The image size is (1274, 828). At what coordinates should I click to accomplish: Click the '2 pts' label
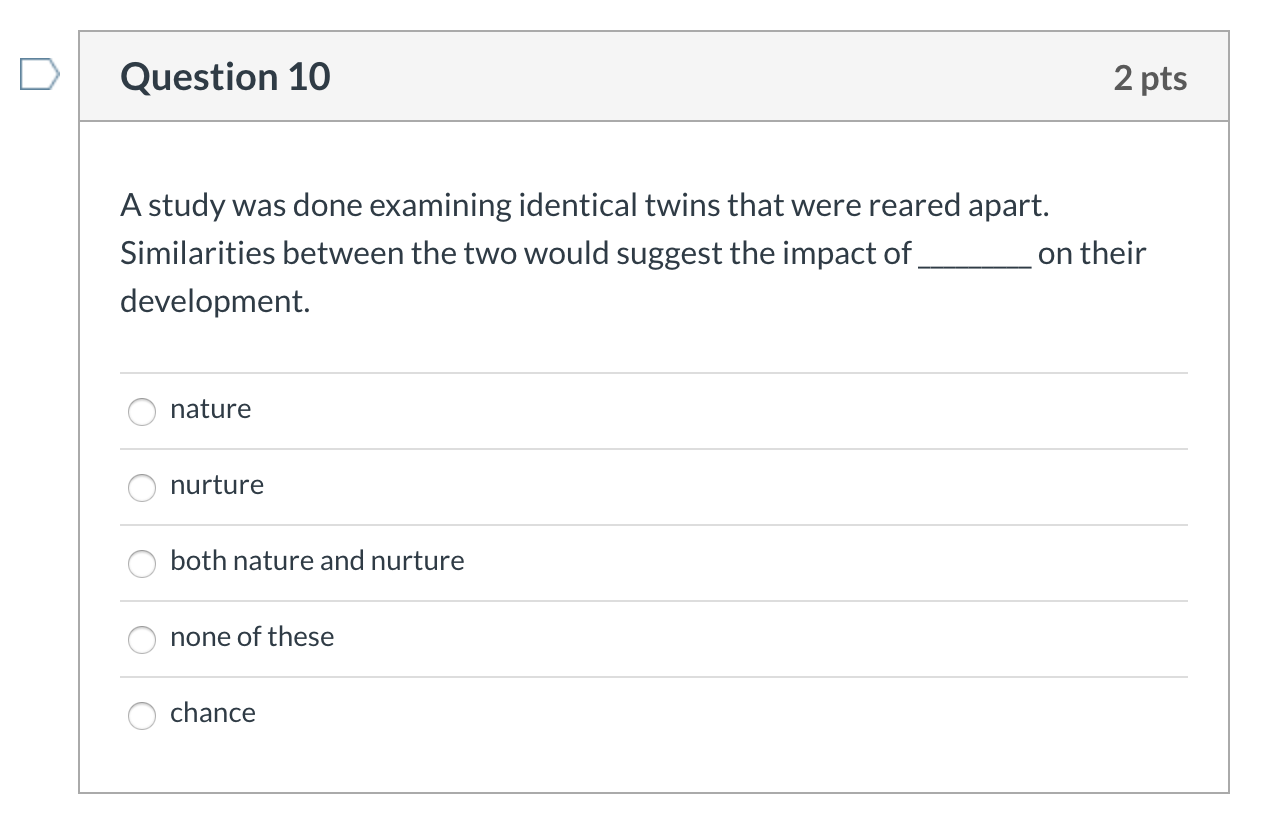pyautogui.click(x=1150, y=78)
